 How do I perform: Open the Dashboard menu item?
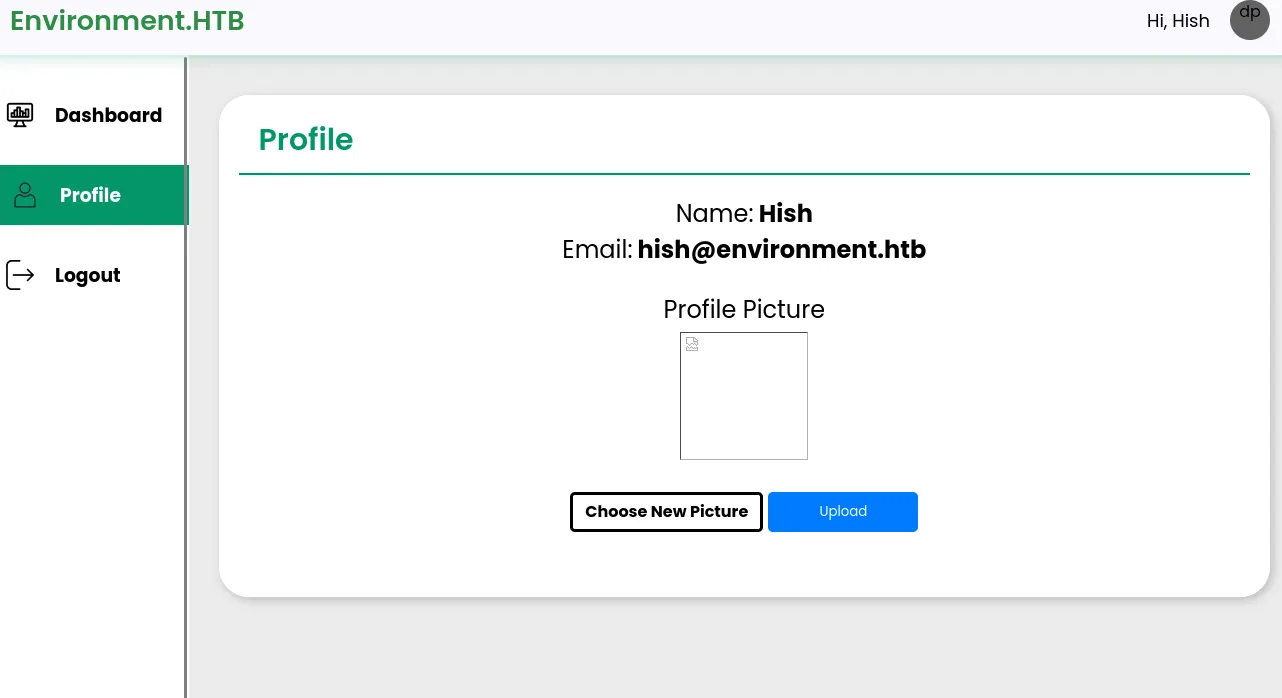click(93, 115)
